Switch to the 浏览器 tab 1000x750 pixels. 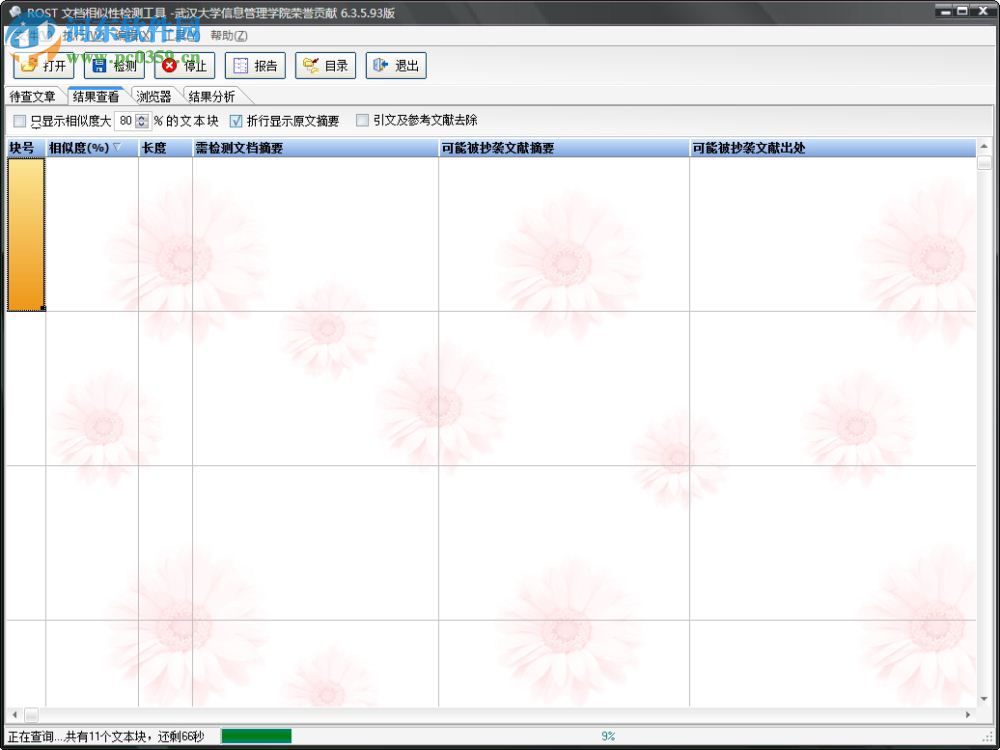153,97
